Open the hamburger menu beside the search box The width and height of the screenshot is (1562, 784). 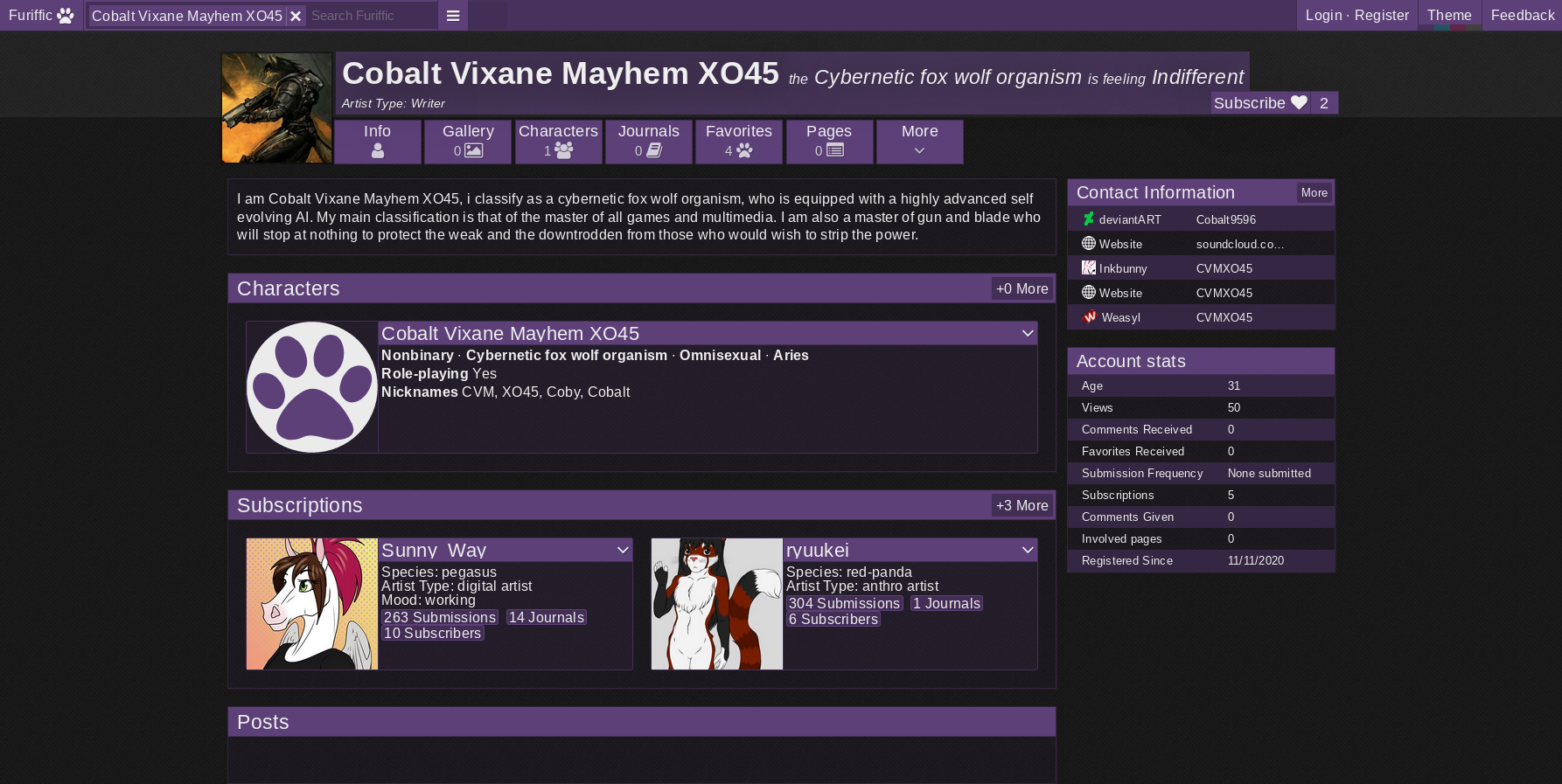[453, 16]
